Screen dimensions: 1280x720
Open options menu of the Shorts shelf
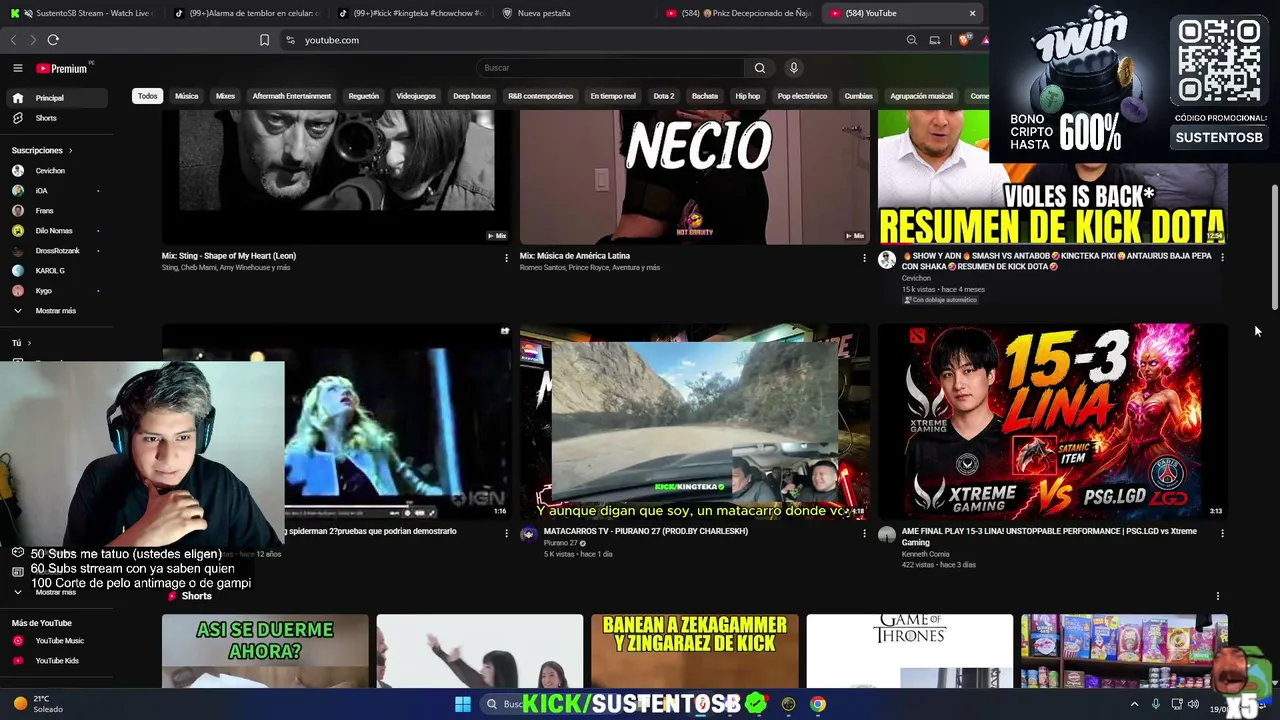click(1217, 596)
